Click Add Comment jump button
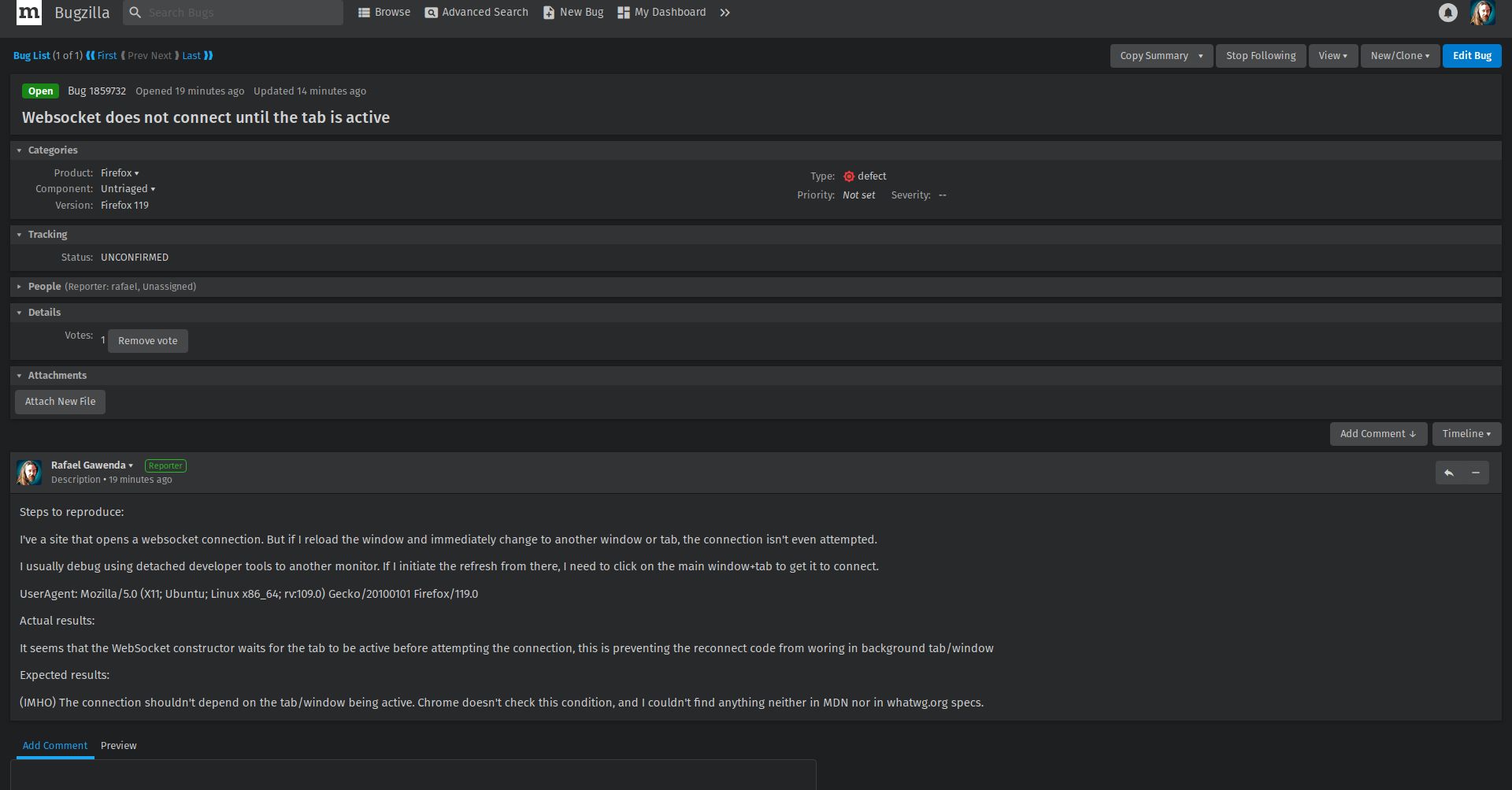 click(x=1378, y=434)
